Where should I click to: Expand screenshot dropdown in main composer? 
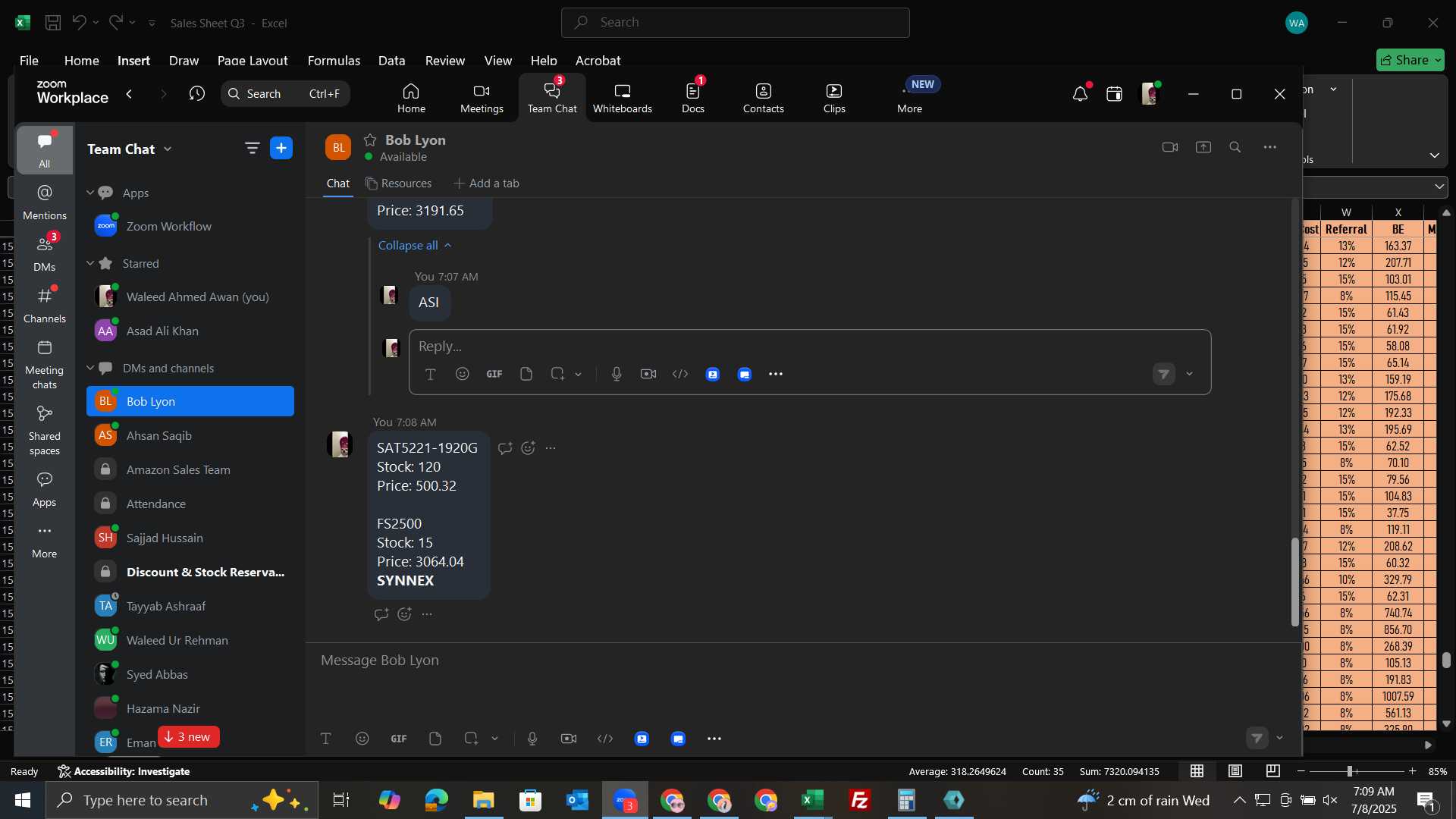coord(495,739)
